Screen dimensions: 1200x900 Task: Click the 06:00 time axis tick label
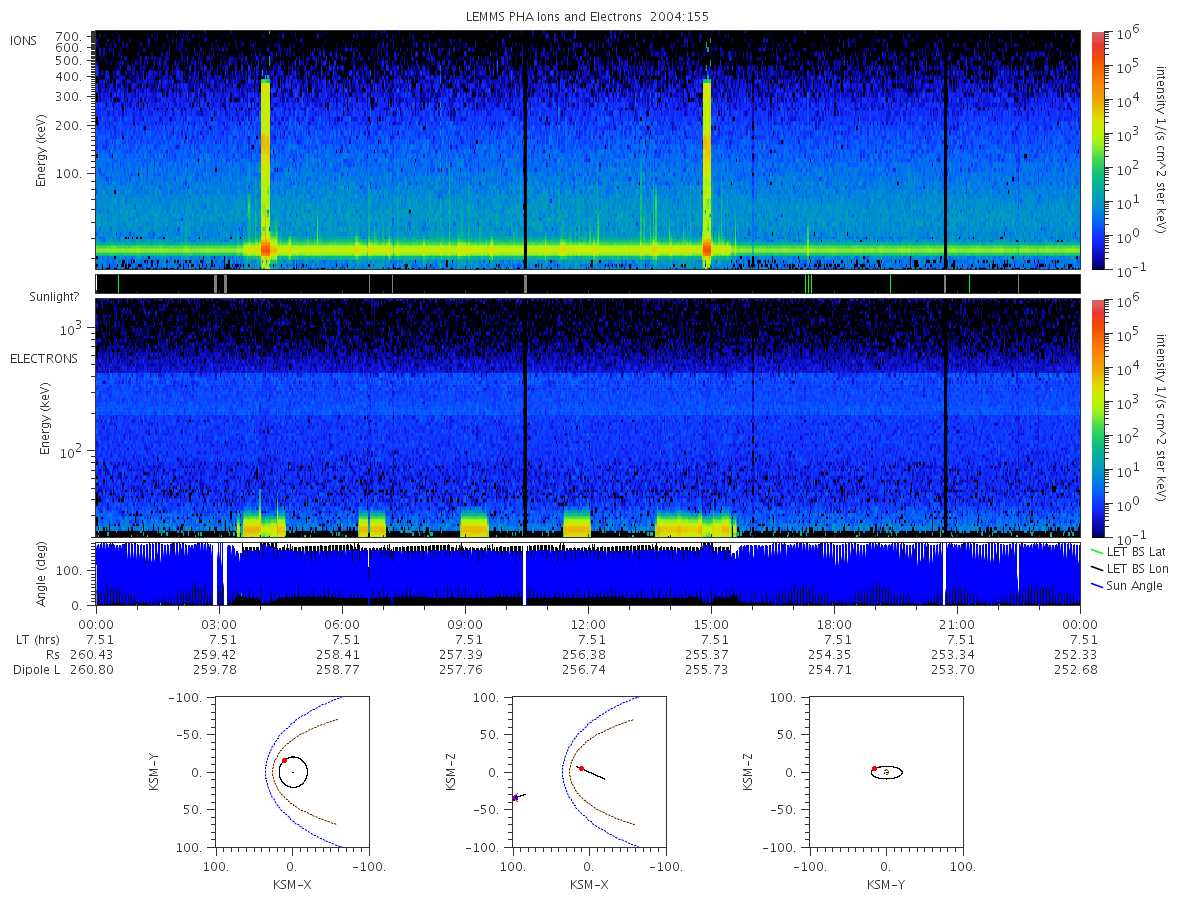click(x=342, y=623)
